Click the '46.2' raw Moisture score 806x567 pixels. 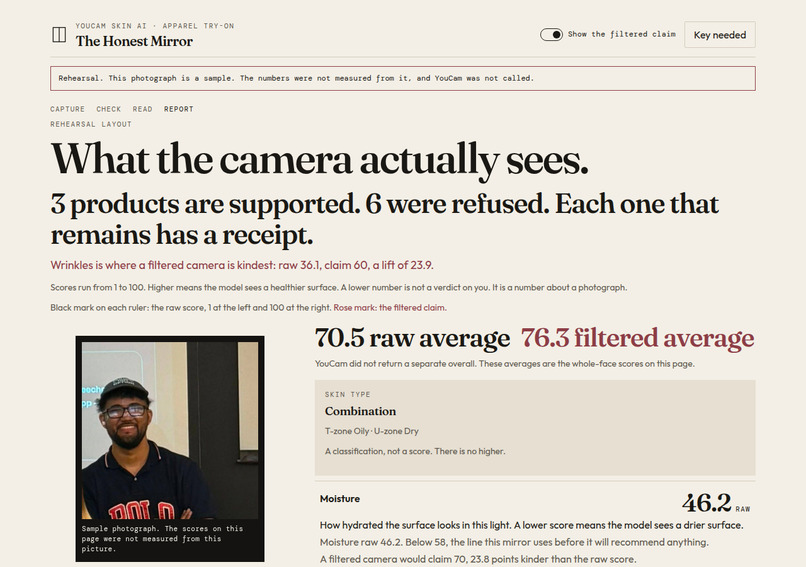point(707,503)
